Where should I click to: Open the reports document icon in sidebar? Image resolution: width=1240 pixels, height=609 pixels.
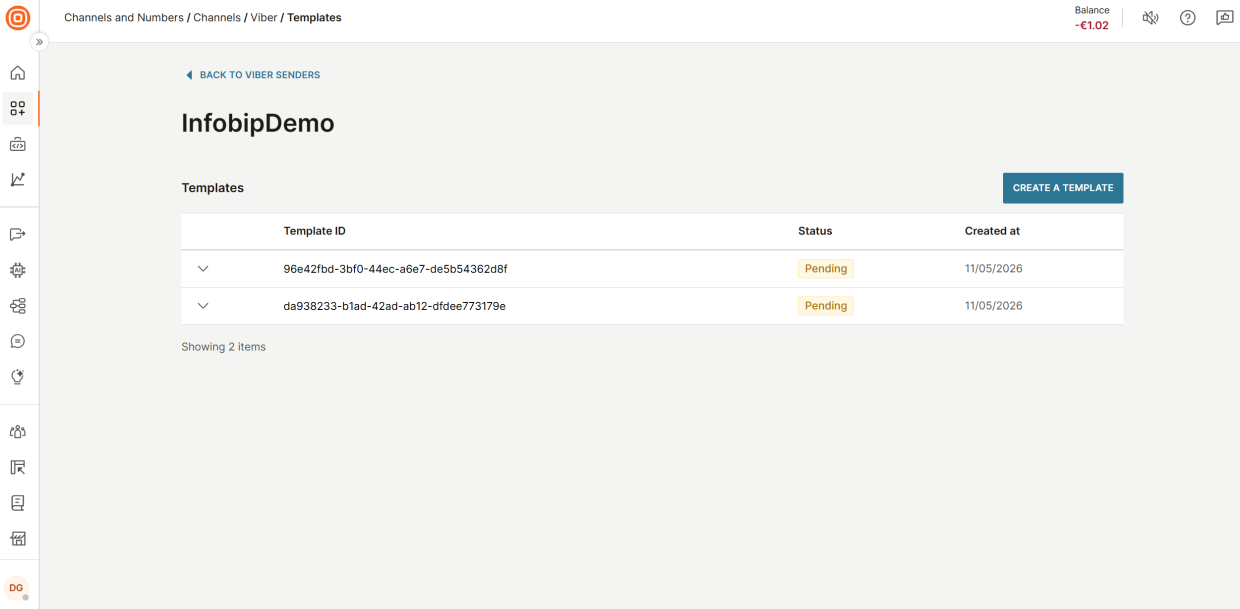(x=18, y=503)
